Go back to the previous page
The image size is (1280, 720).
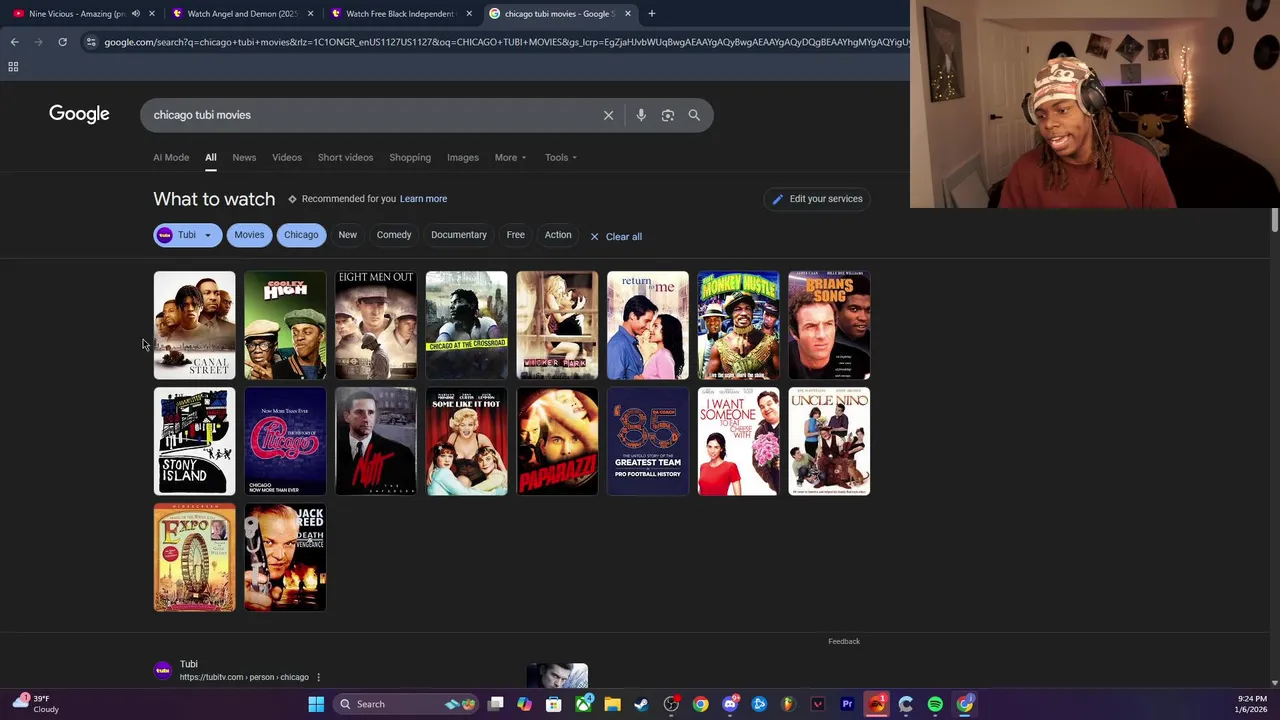click(14, 42)
